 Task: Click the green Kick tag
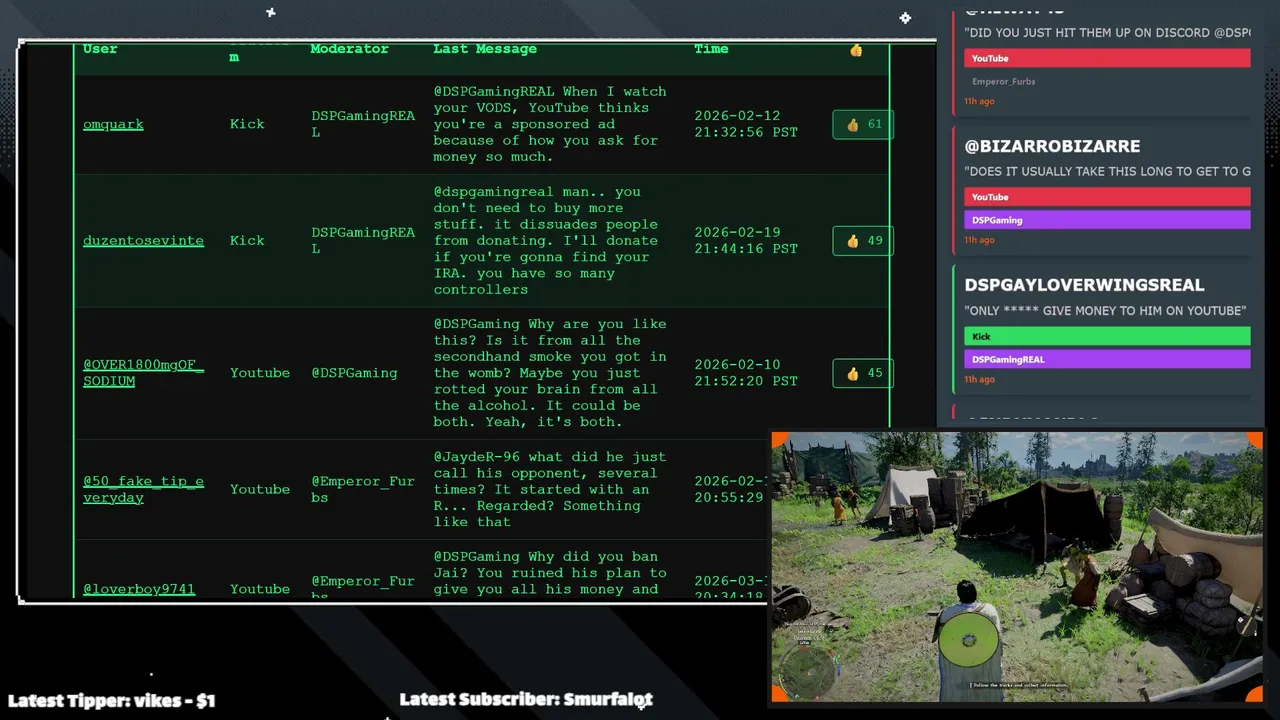[1107, 336]
